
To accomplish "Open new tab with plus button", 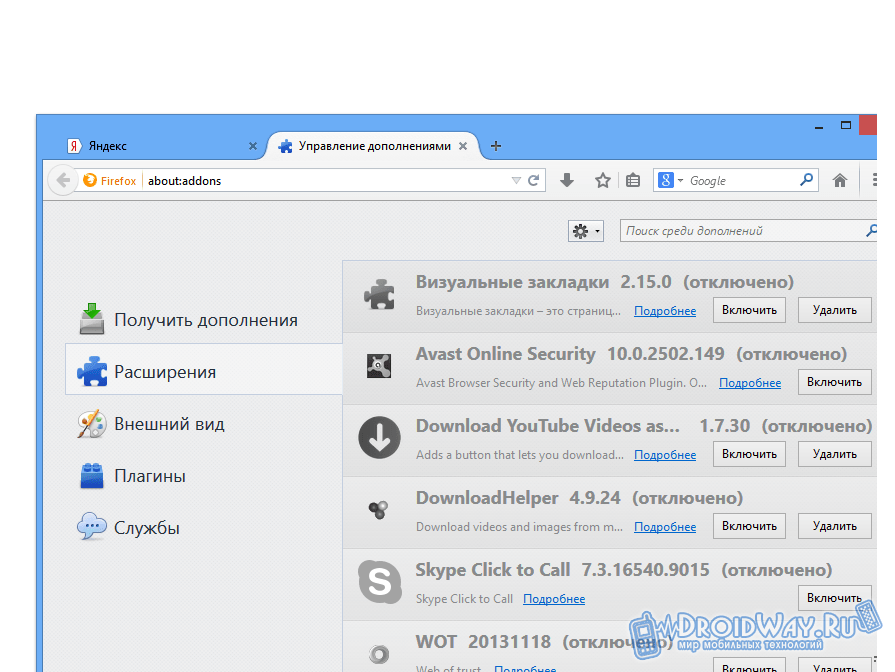I will point(496,146).
